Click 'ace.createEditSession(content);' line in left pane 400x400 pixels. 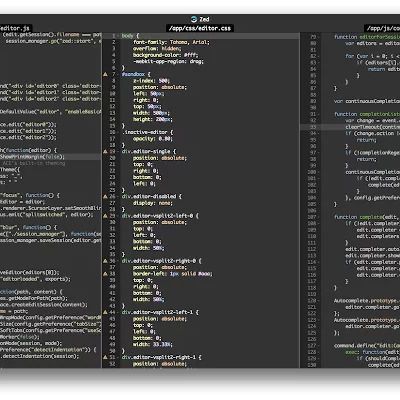44,305
